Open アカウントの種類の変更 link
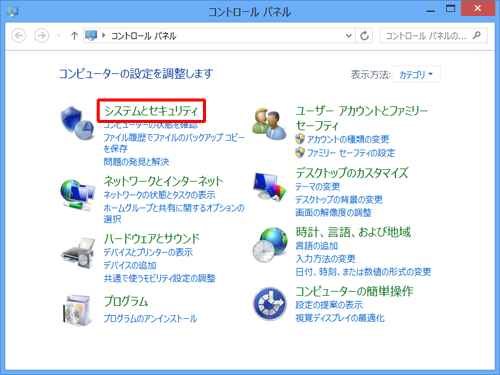 348,139
